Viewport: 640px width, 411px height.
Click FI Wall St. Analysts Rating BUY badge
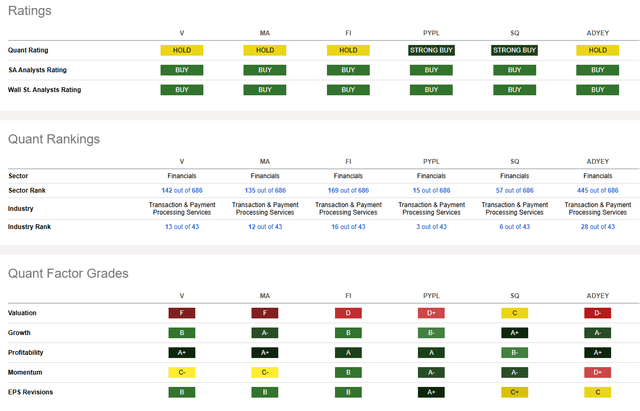(348, 90)
